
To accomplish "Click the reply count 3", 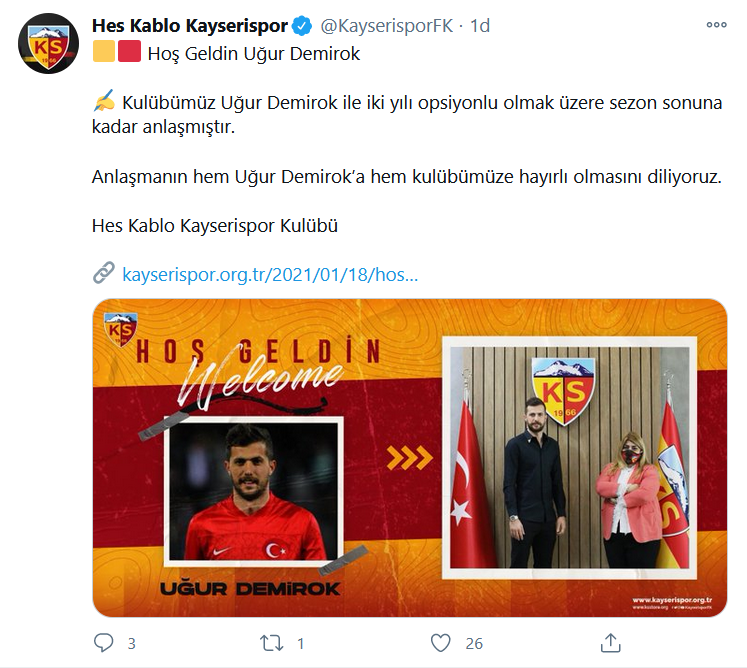I will pos(132,644).
